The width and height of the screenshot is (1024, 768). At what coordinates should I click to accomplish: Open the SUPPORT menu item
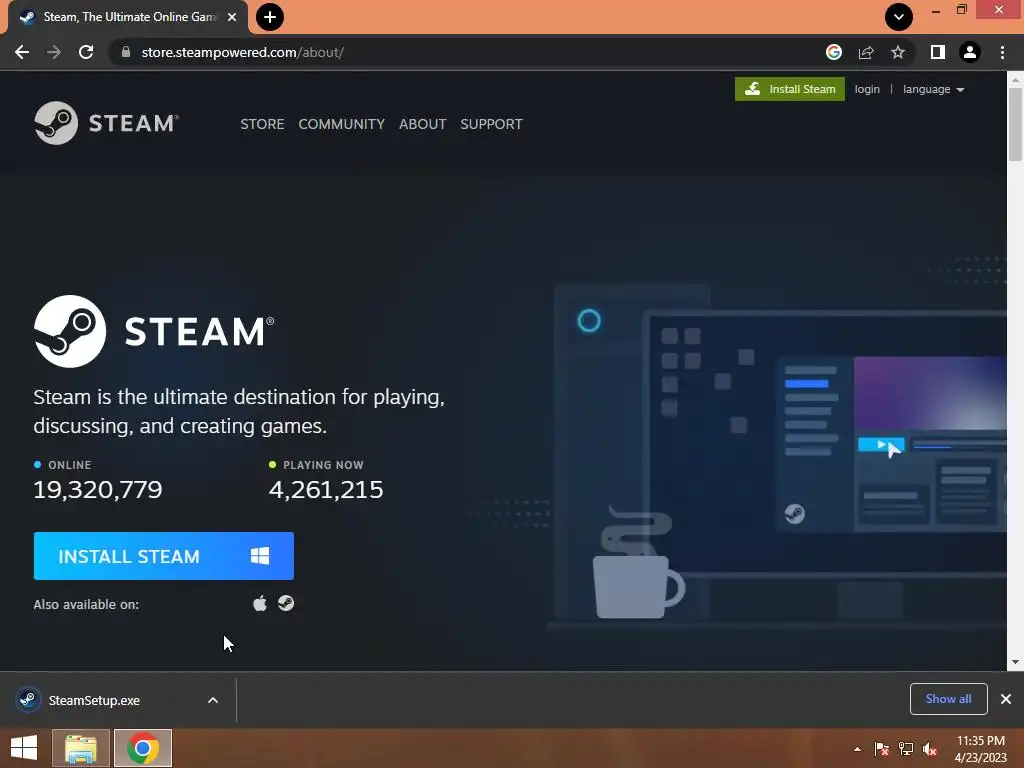pyautogui.click(x=491, y=124)
